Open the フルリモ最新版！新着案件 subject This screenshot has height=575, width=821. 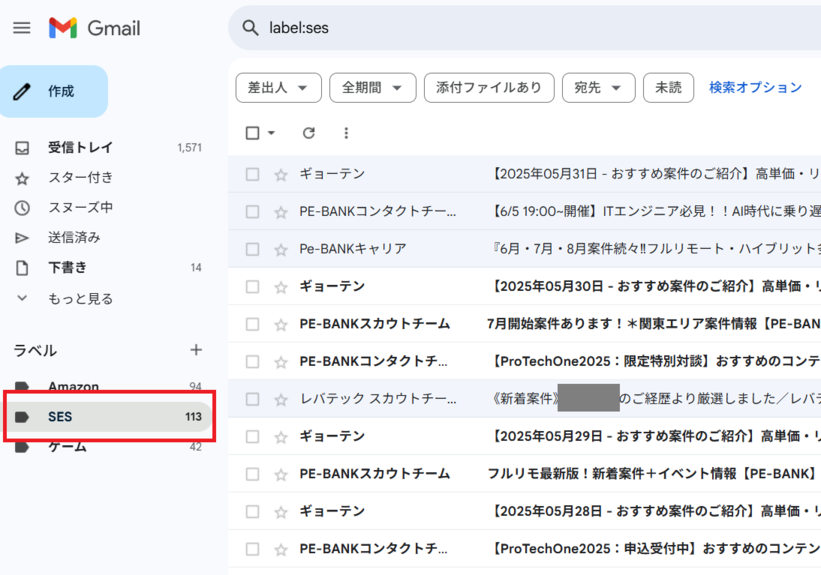click(651, 474)
